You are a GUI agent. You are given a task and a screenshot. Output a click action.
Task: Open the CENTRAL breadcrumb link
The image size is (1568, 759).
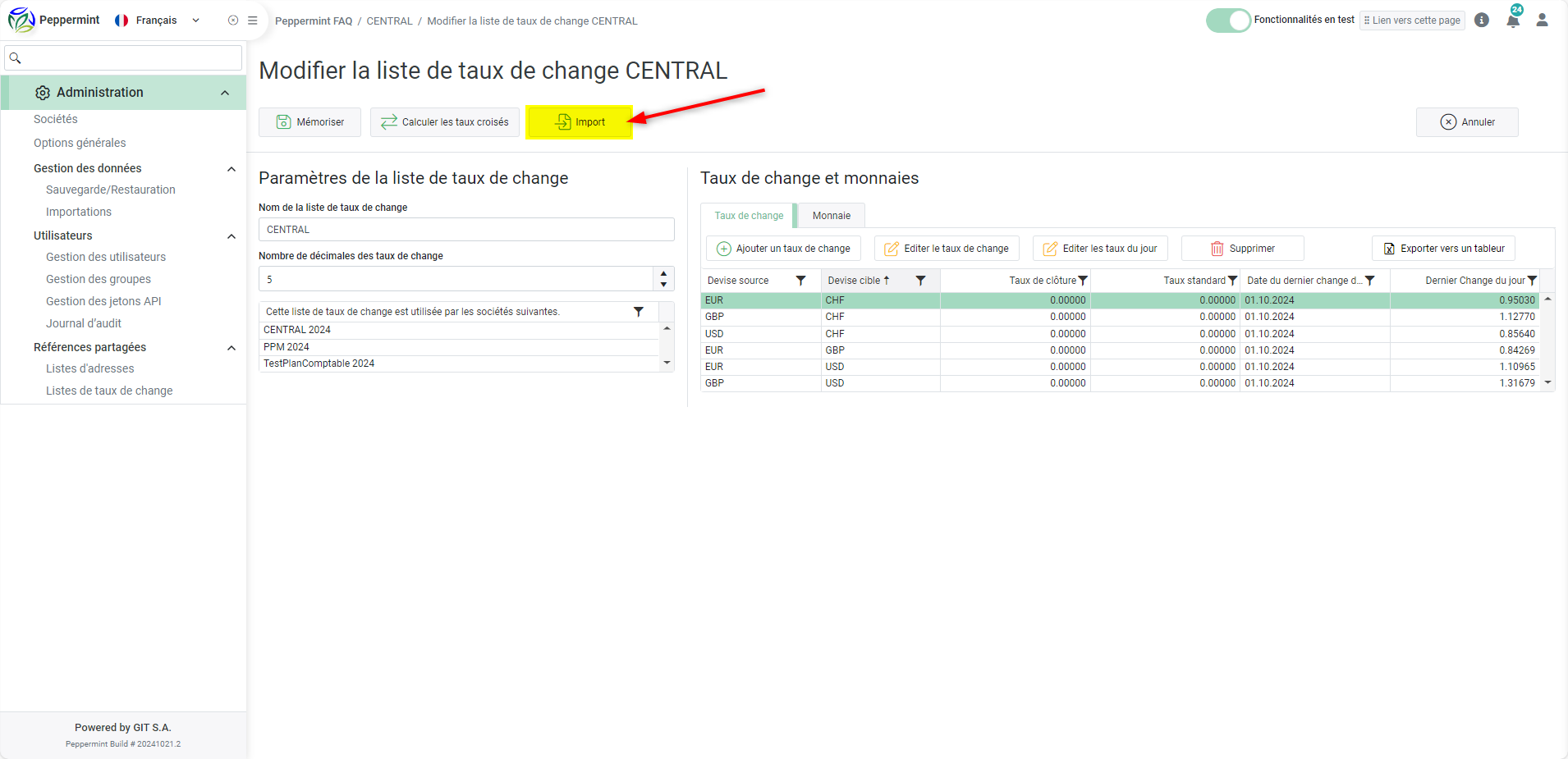point(390,21)
